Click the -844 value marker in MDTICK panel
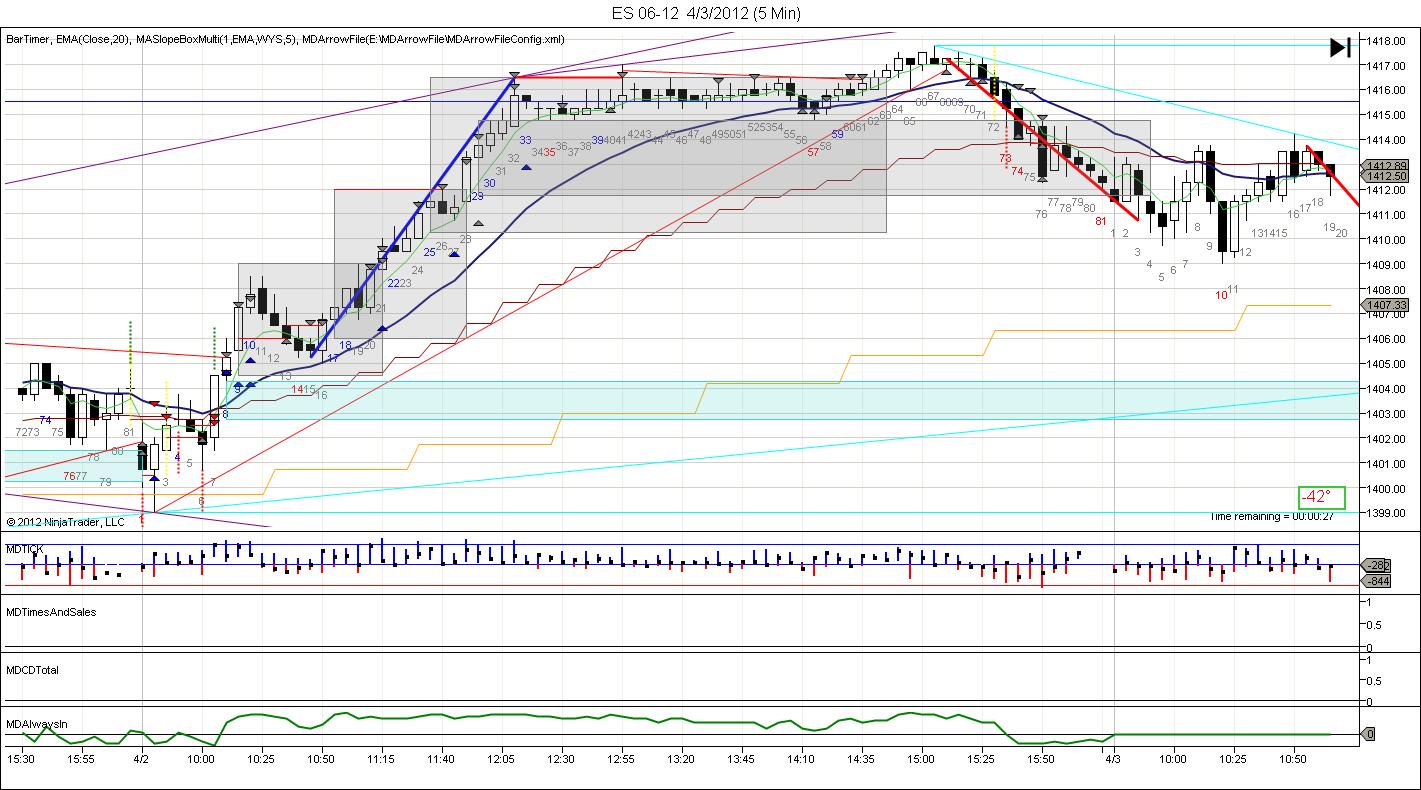The height and width of the screenshot is (790, 1421). pos(1376,581)
